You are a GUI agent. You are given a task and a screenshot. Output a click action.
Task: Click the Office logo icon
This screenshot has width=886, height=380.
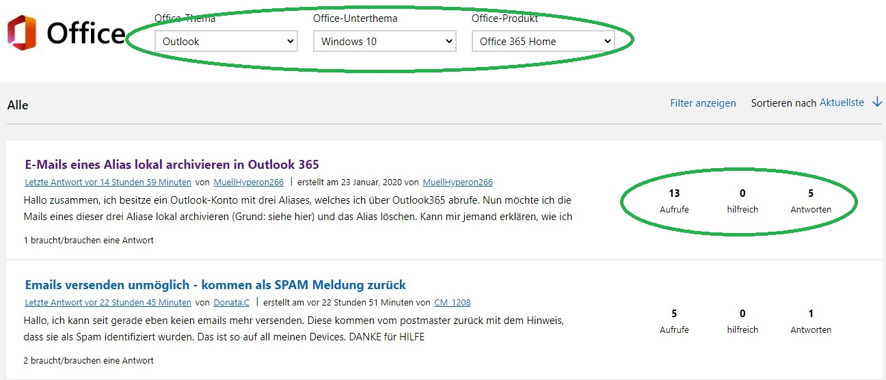tap(21, 32)
